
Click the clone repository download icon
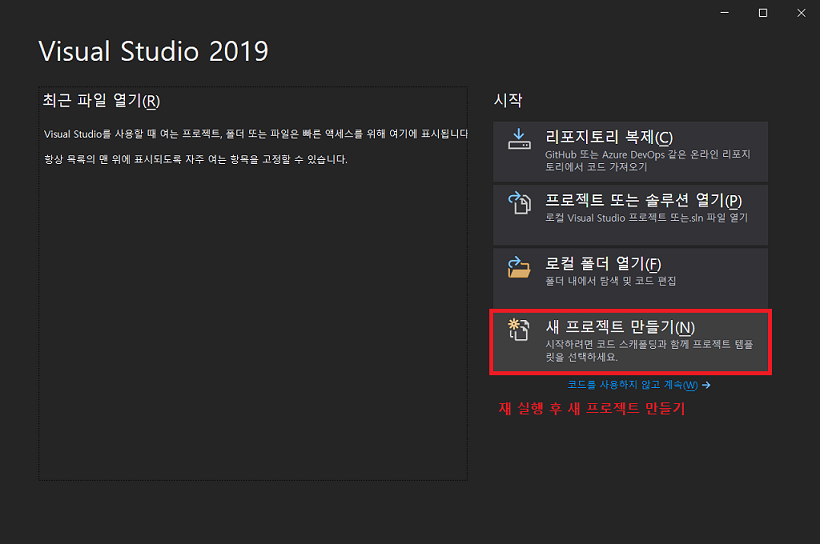click(x=519, y=139)
